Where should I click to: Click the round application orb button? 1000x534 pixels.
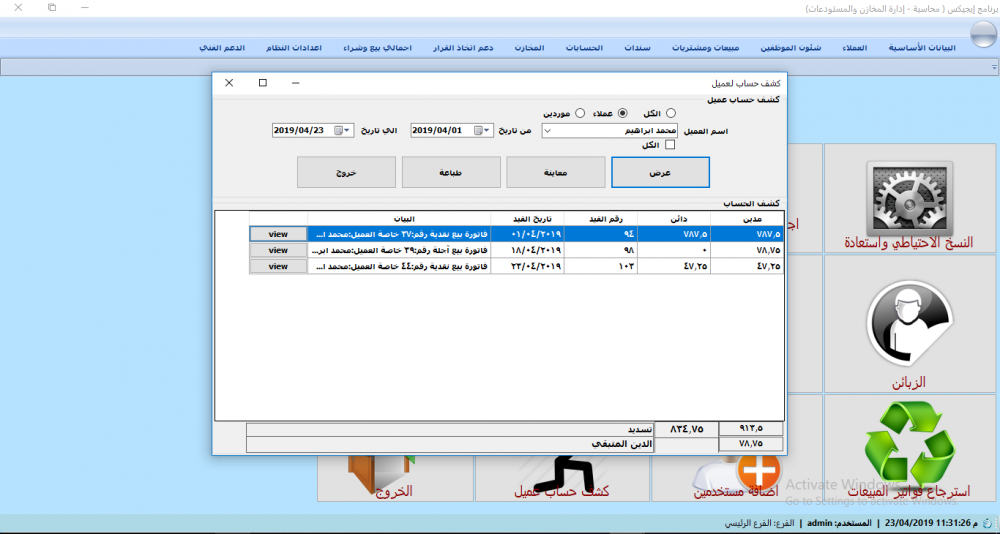pos(982,34)
